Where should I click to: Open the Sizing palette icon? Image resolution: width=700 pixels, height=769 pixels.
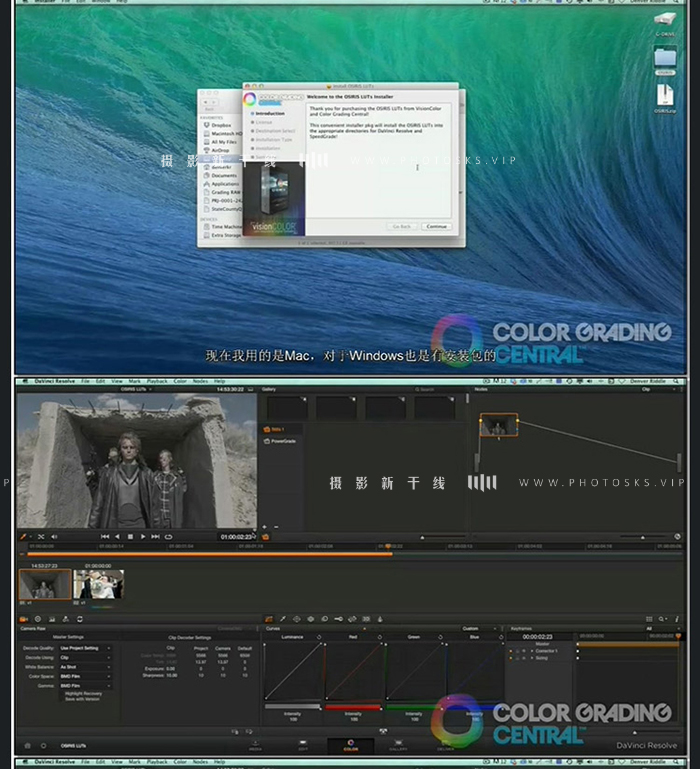[352, 619]
